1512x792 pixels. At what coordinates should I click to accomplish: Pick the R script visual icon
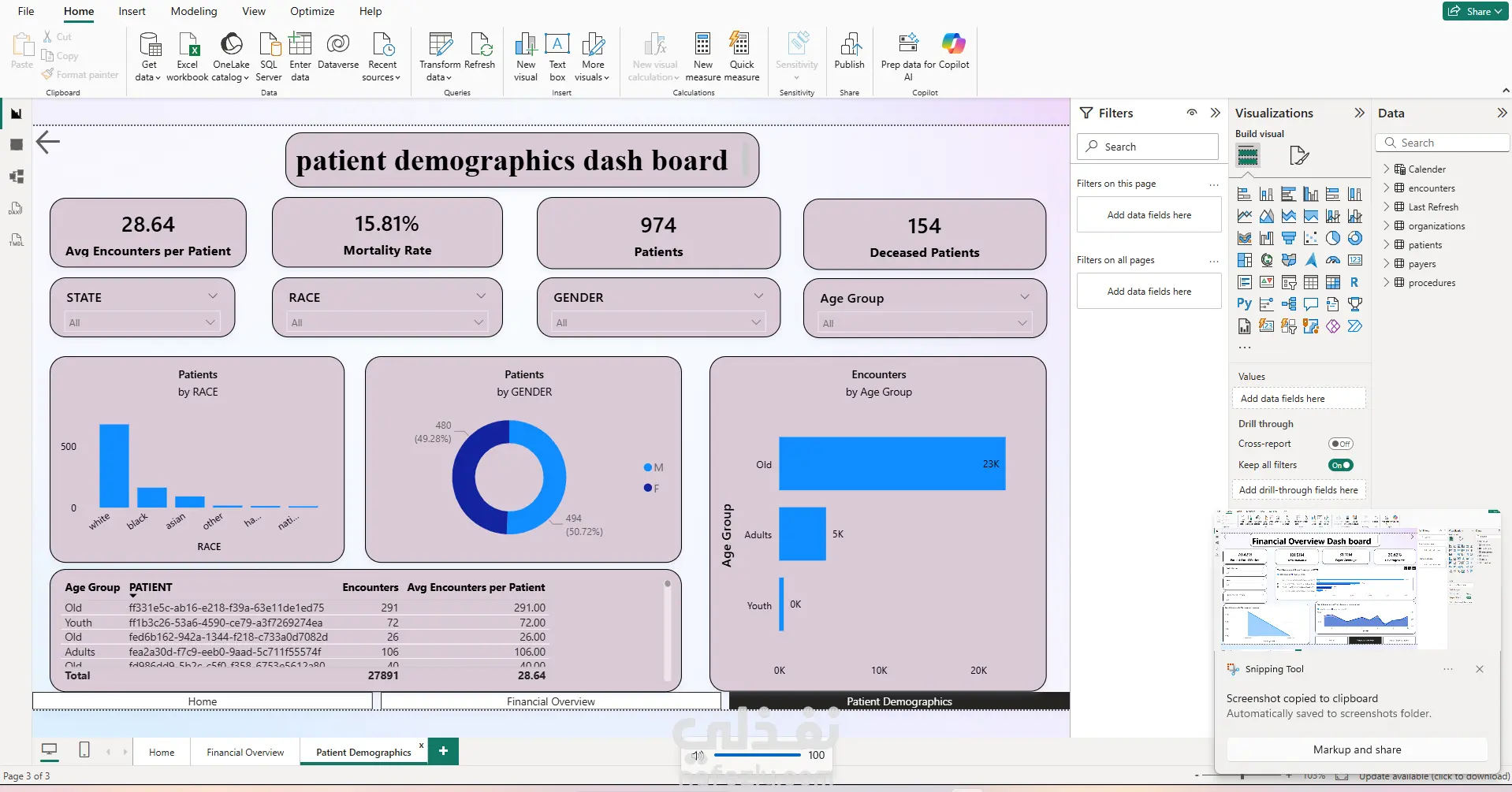1354,282
